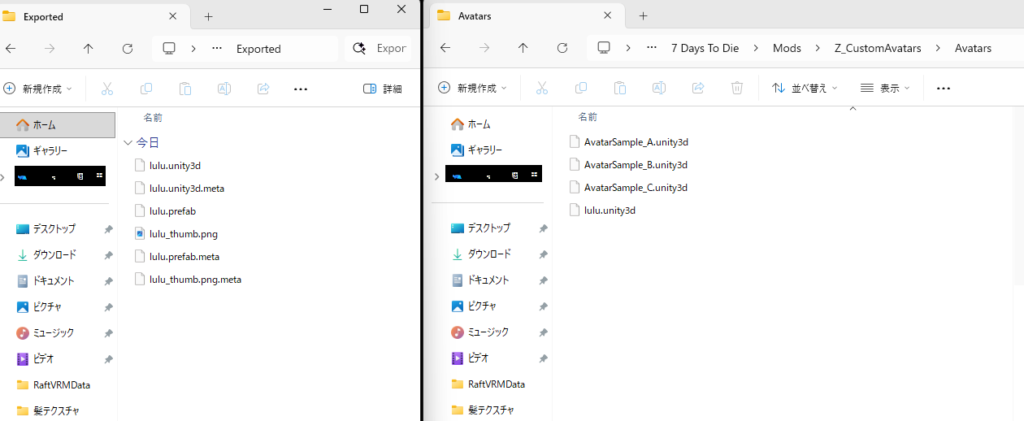The height and width of the screenshot is (421, 1024).
Task: Collapse the 今日 group in Exported list
Action: point(127,143)
